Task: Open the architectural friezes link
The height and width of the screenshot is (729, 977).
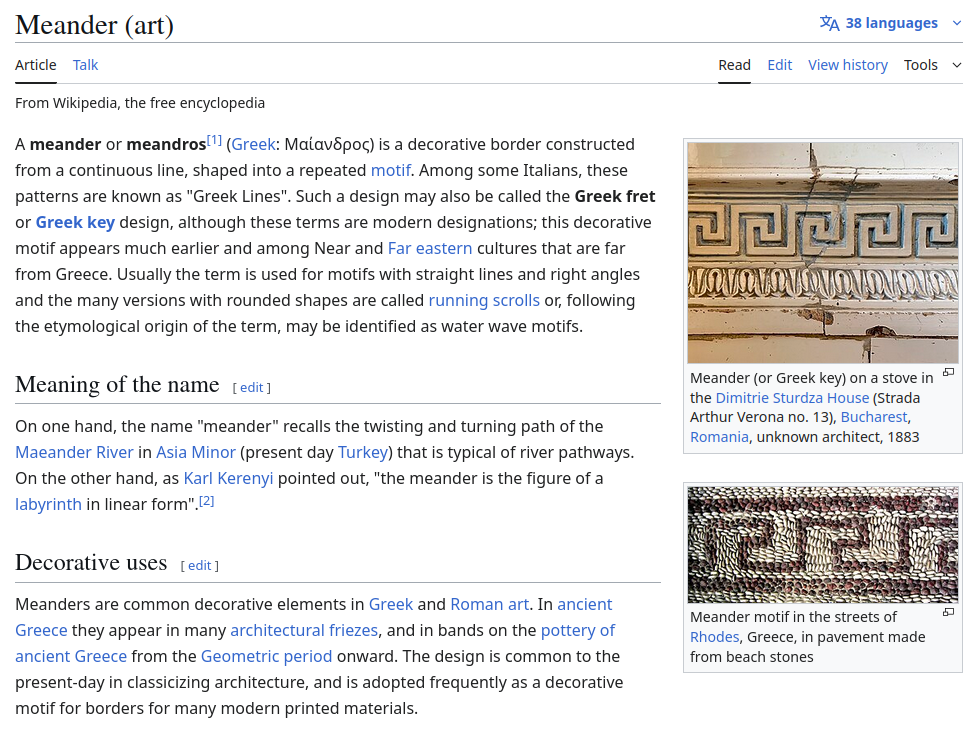Action: pyautogui.click(x=304, y=631)
